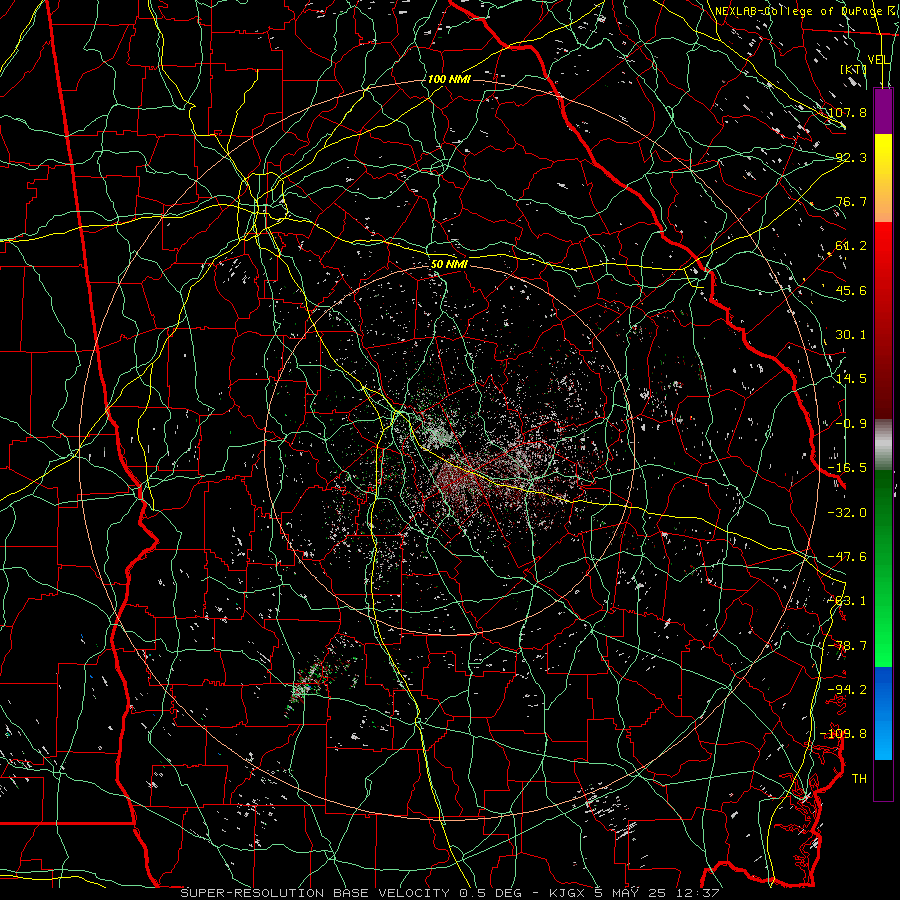The height and width of the screenshot is (900, 900).
Task: Click the "100 NMI" range ring label
Action: tap(449, 79)
